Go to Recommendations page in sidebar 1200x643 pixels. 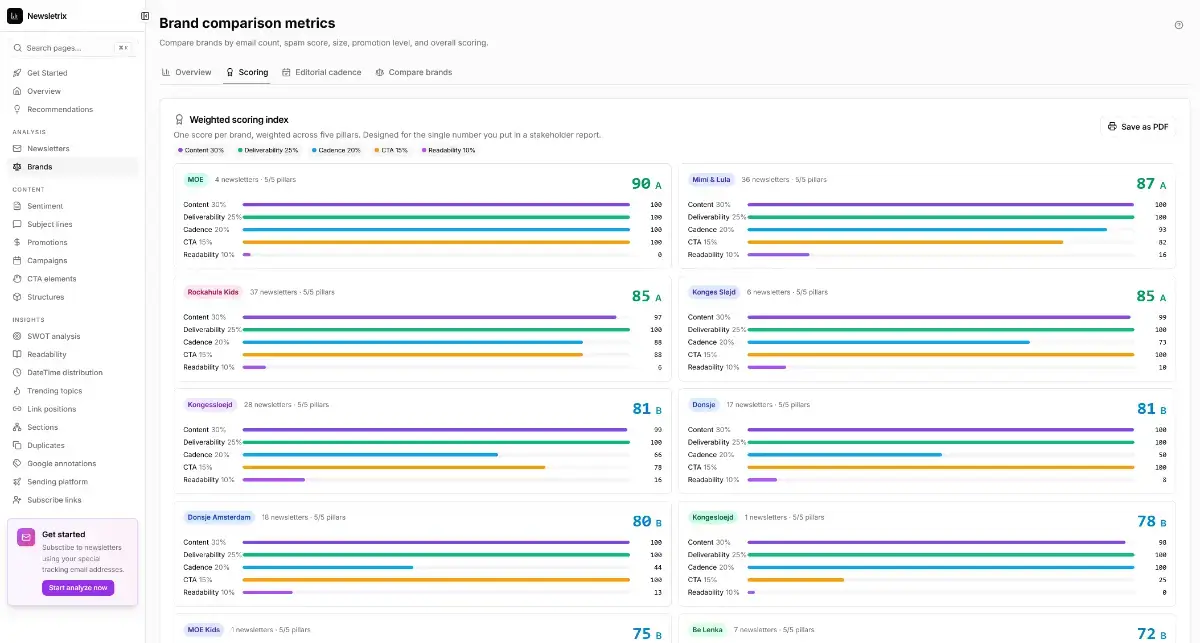pos(60,109)
